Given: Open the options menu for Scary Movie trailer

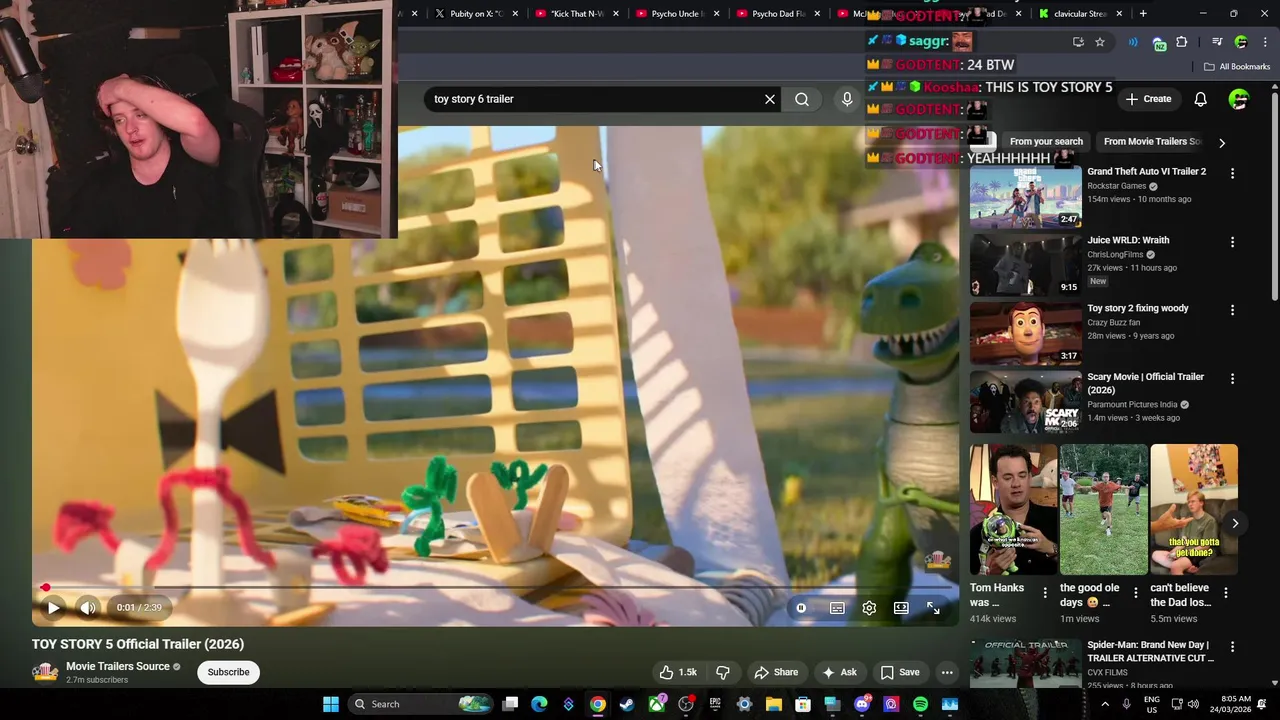Looking at the screenshot, I should 1232,379.
